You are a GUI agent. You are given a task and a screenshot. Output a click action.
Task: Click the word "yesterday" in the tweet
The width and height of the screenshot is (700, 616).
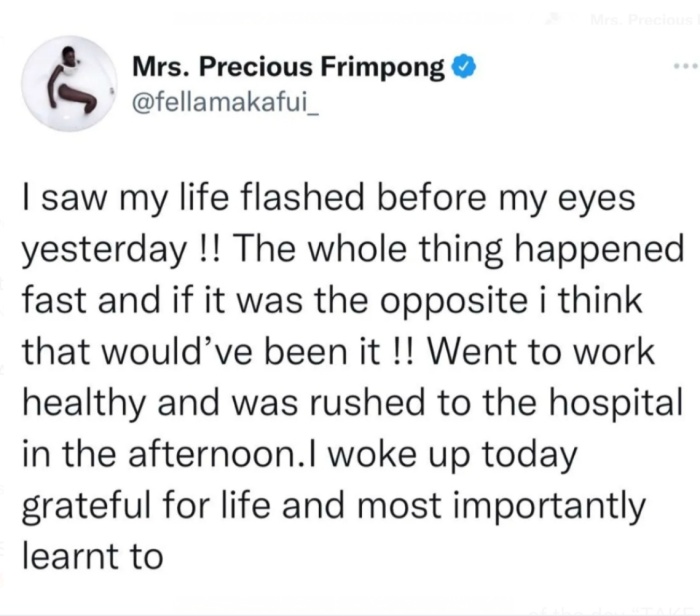pos(105,250)
